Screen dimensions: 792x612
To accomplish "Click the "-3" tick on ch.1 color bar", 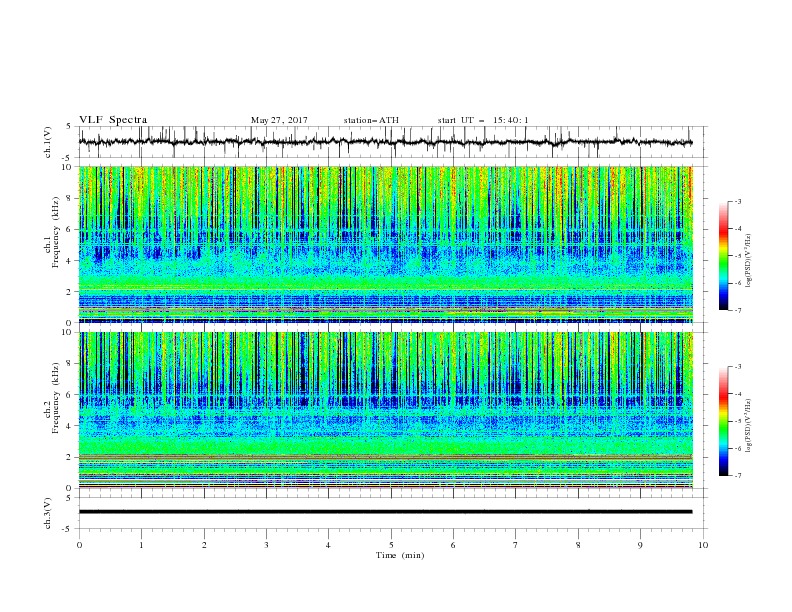I will tap(737, 201).
